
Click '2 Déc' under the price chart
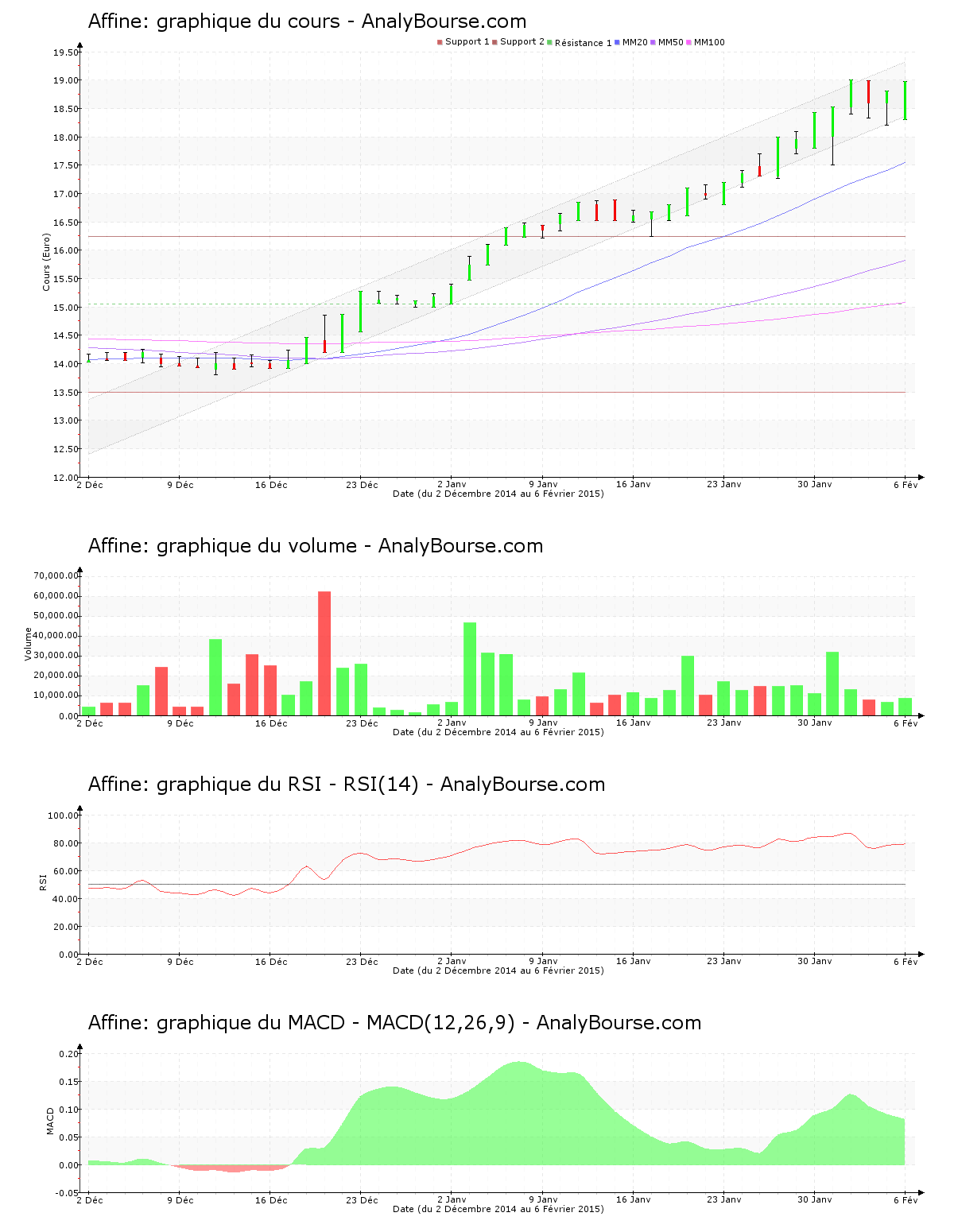click(90, 485)
